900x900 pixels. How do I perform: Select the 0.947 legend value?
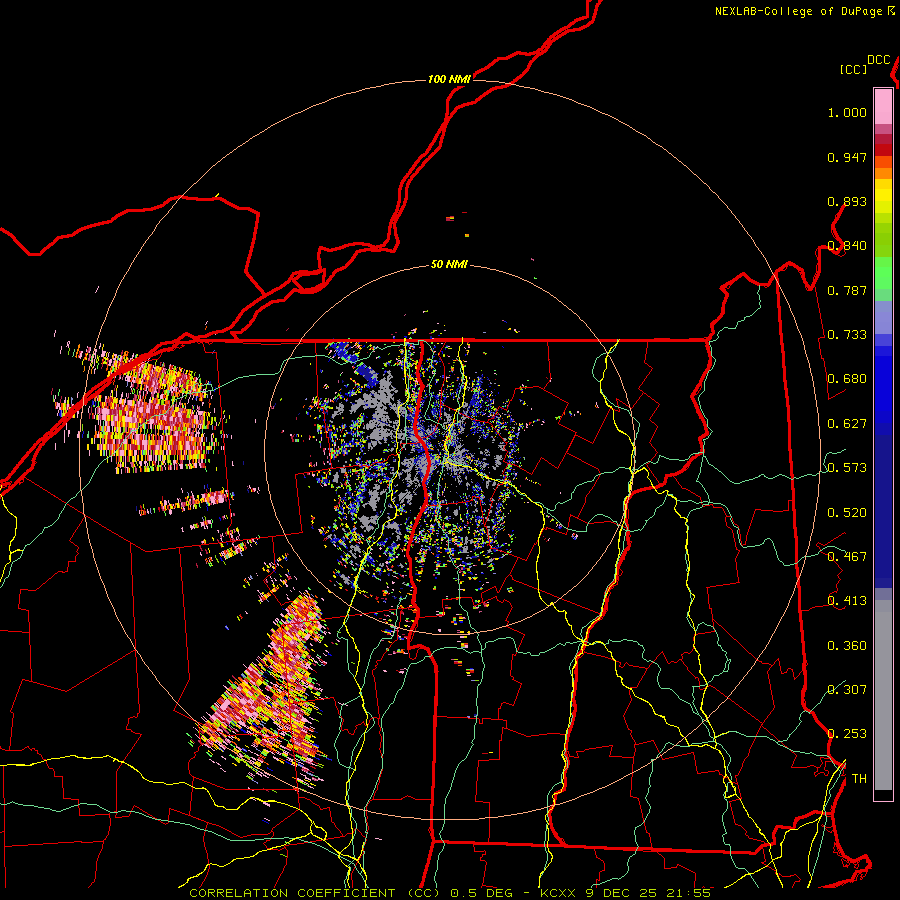pos(847,157)
